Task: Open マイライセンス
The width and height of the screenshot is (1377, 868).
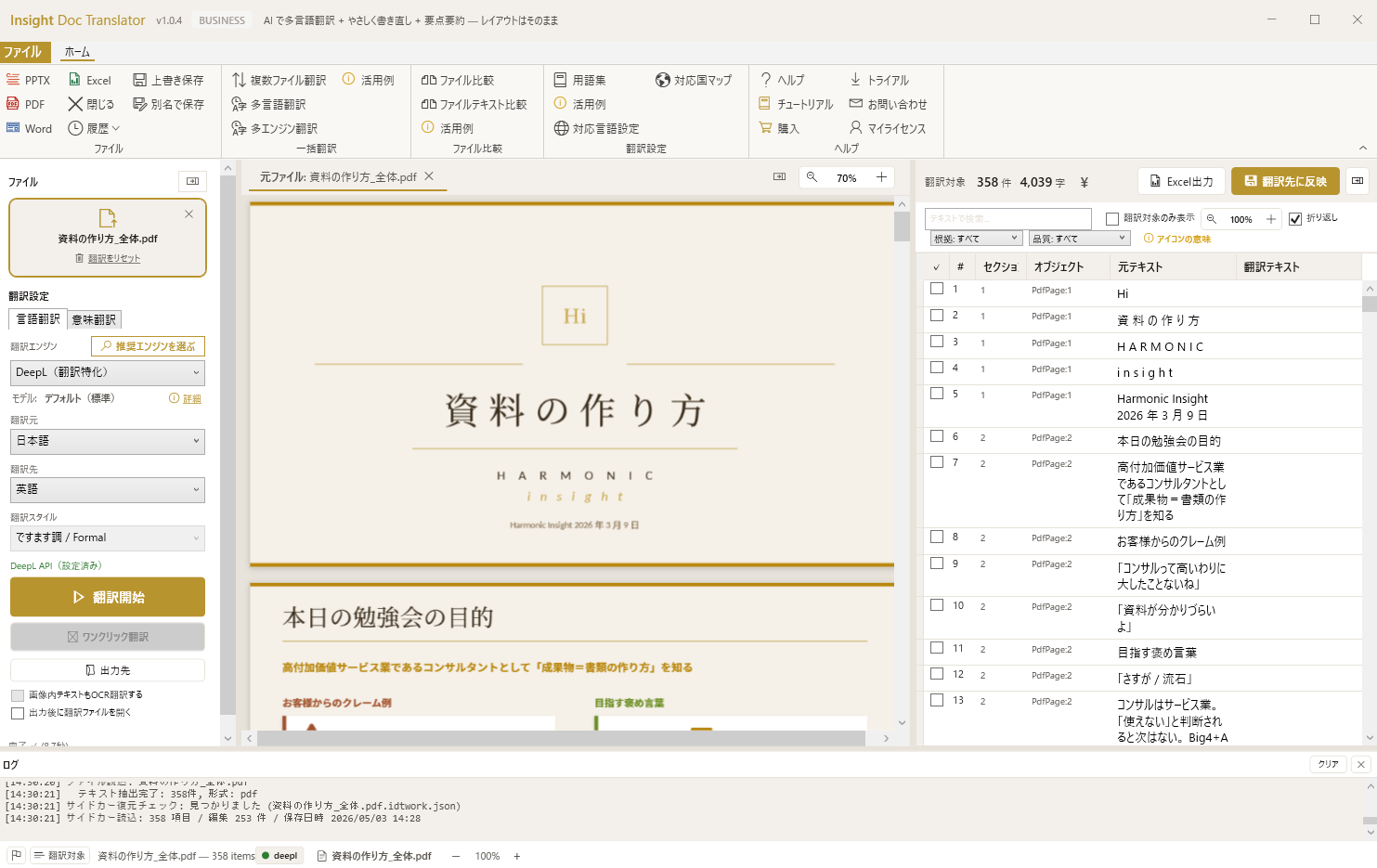Action: (887, 128)
